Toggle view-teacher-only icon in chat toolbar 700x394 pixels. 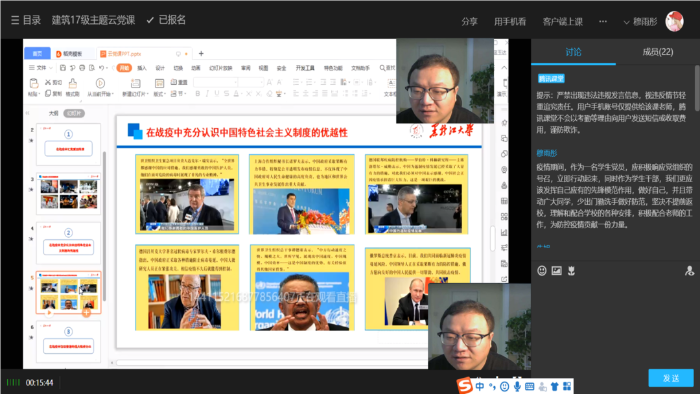[689, 270]
